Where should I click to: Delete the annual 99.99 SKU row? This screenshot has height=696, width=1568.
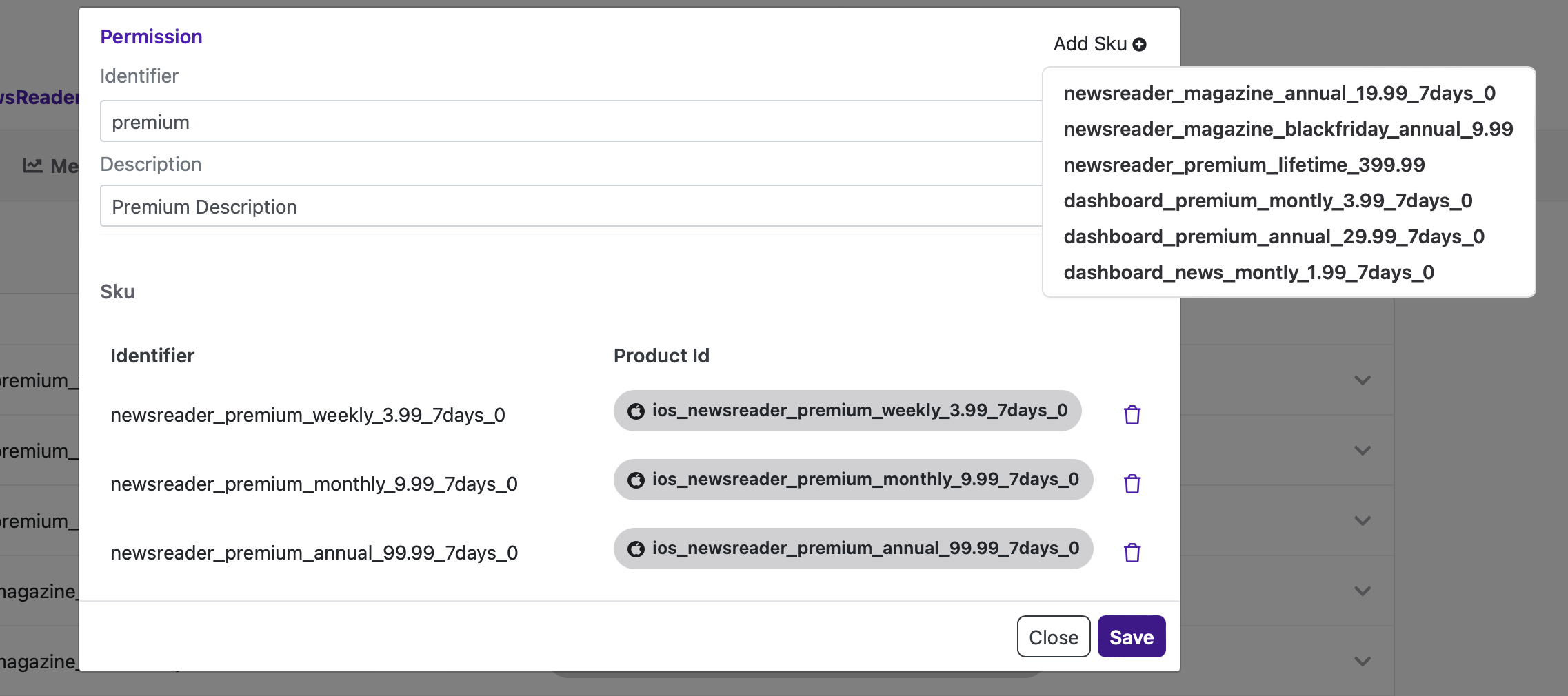1132,553
